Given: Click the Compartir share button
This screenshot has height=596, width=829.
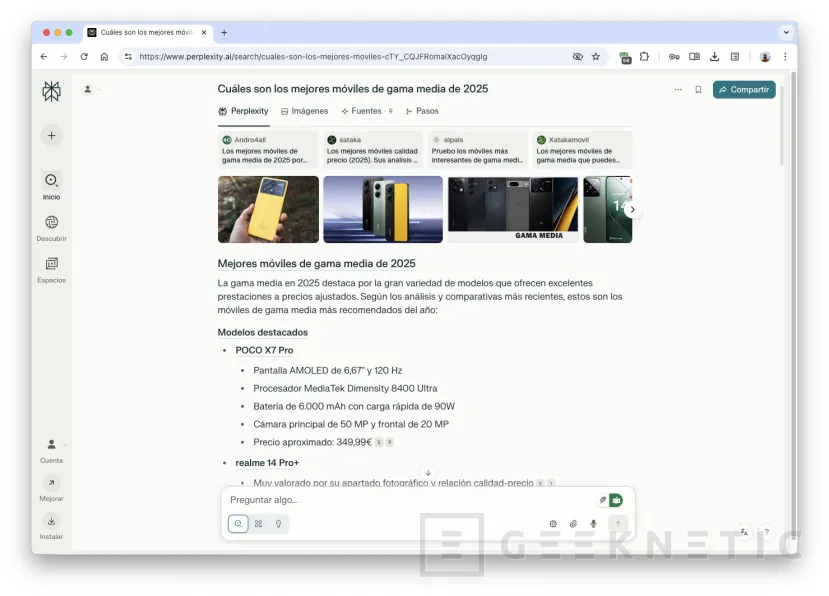Looking at the screenshot, I should (744, 90).
